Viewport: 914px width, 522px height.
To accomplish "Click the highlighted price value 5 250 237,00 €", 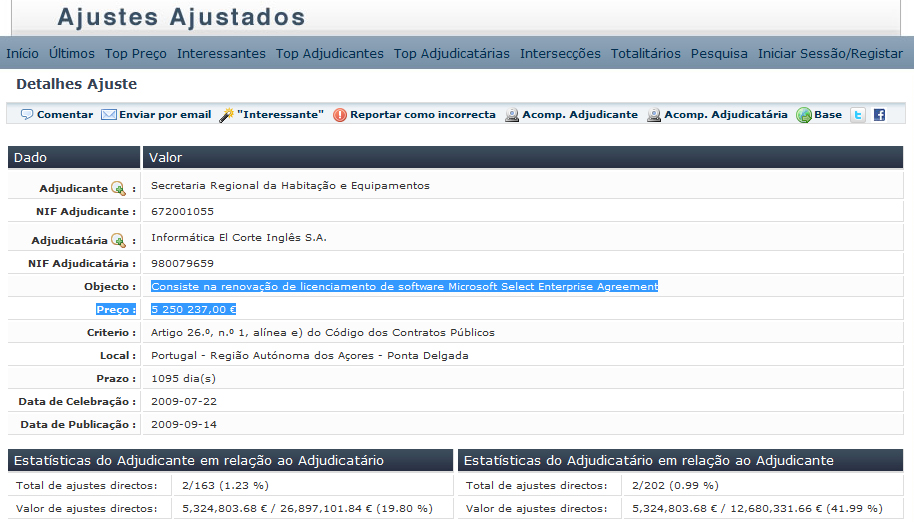I will pyautogui.click(x=193, y=309).
